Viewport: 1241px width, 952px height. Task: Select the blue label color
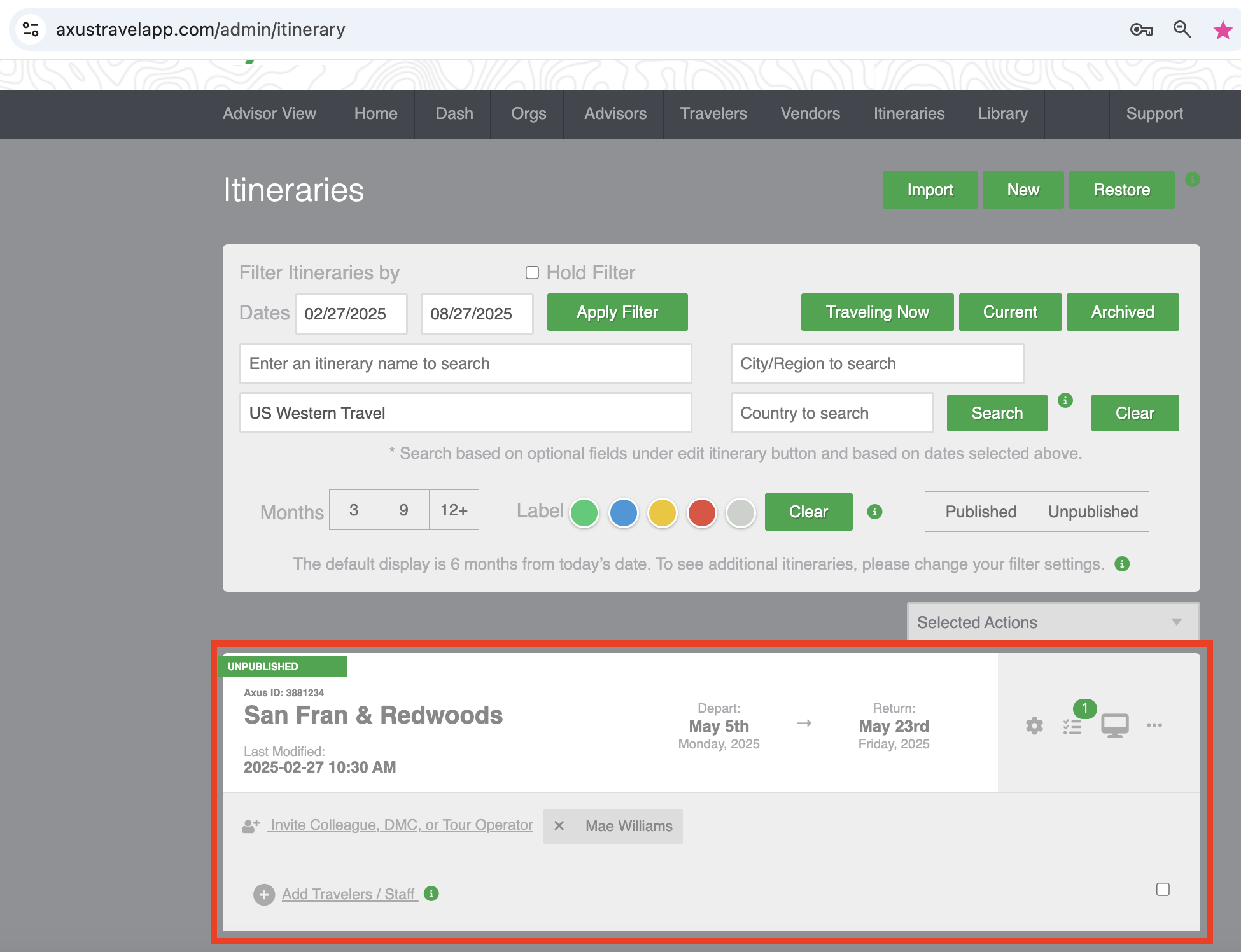[x=624, y=513]
